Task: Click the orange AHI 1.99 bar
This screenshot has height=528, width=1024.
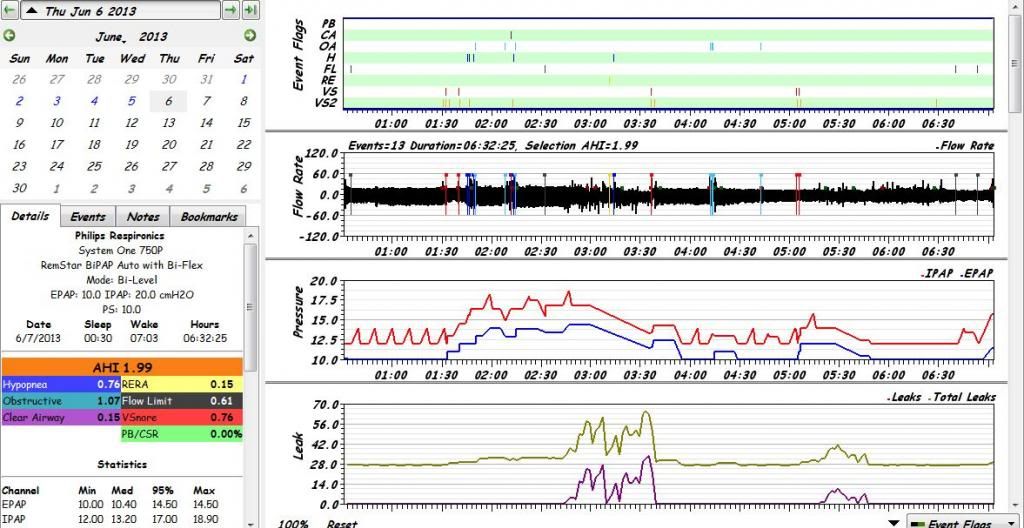Action: 122,368
